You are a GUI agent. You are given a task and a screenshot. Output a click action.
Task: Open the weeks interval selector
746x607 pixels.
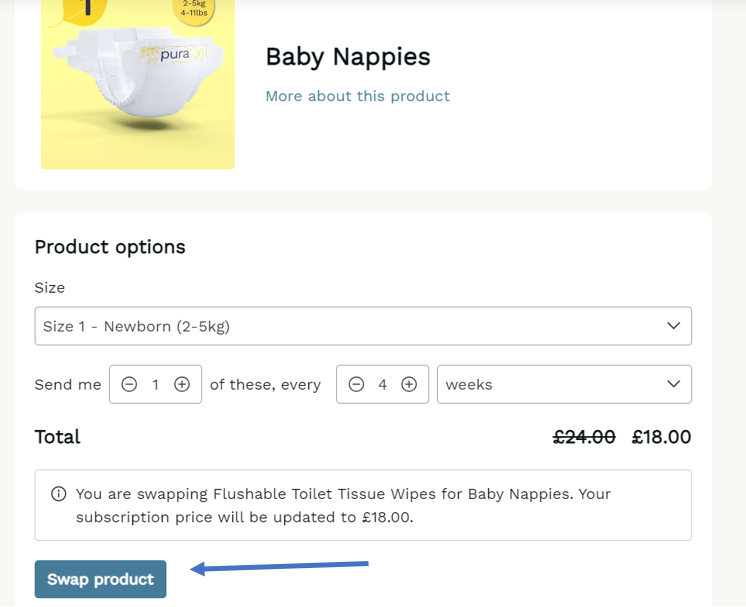[x=564, y=384]
